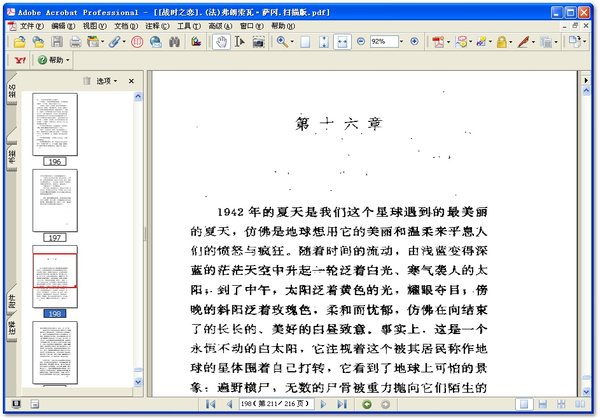Click the red circular stamp icon
Viewport: 600px width, 420px height.
click(137, 42)
